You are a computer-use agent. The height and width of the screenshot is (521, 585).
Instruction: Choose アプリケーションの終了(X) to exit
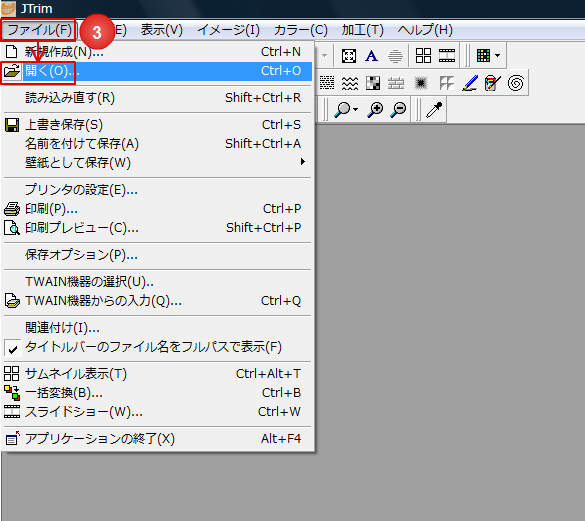coord(157,439)
